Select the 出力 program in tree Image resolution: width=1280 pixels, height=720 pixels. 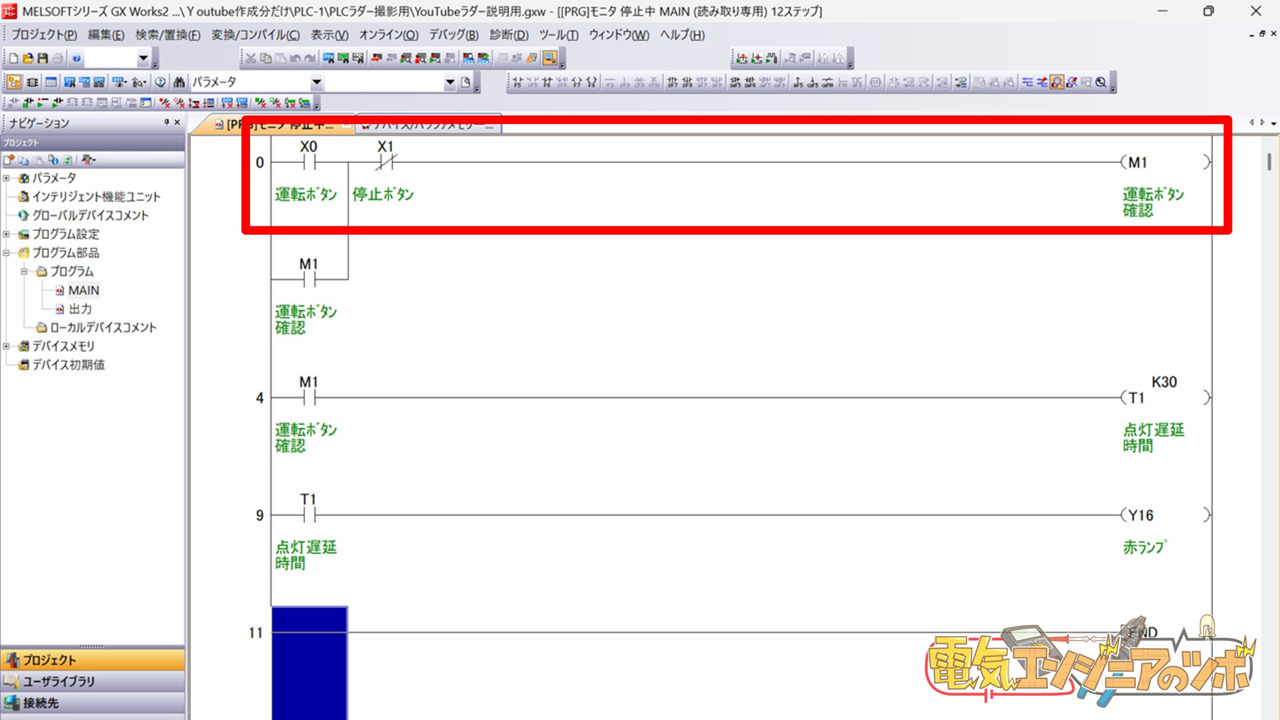point(79,309)
